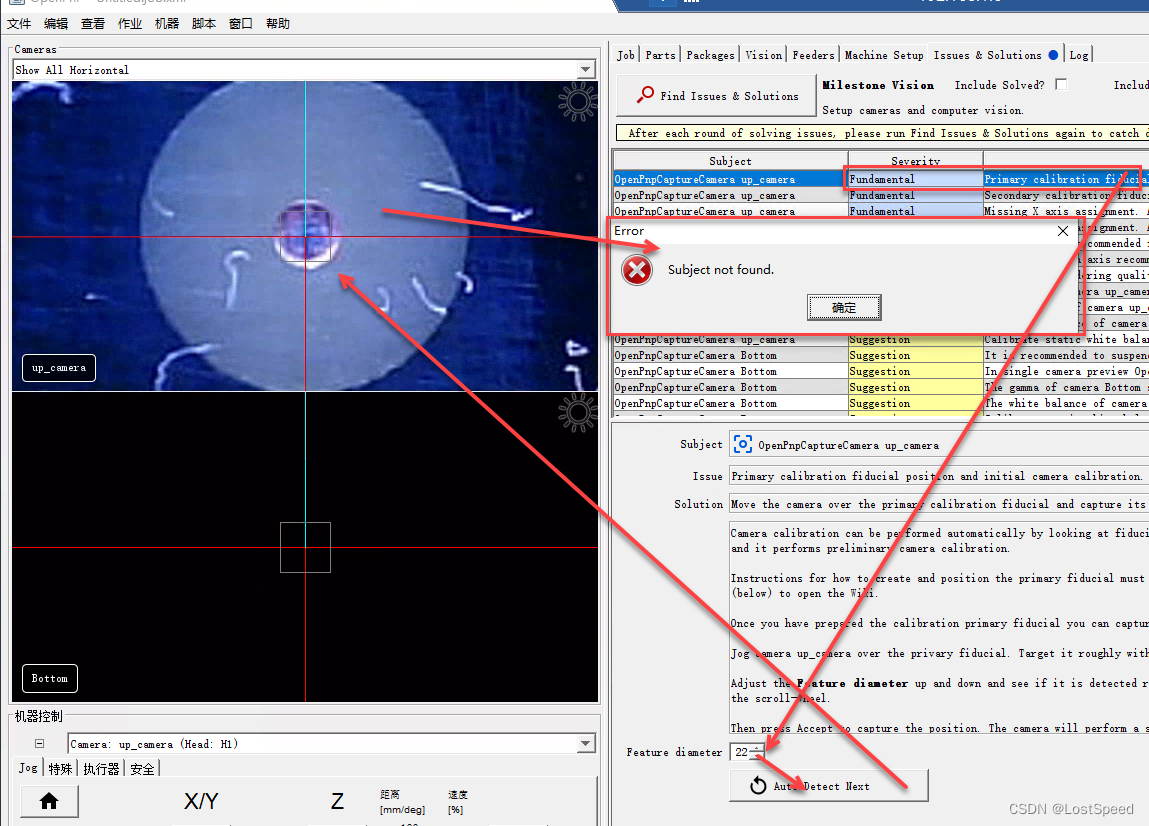Click the camera subject icon beside OpenPnpCaptureCamera up_camera
Screen dimensions: 1149x826
(x=742, y=444)
